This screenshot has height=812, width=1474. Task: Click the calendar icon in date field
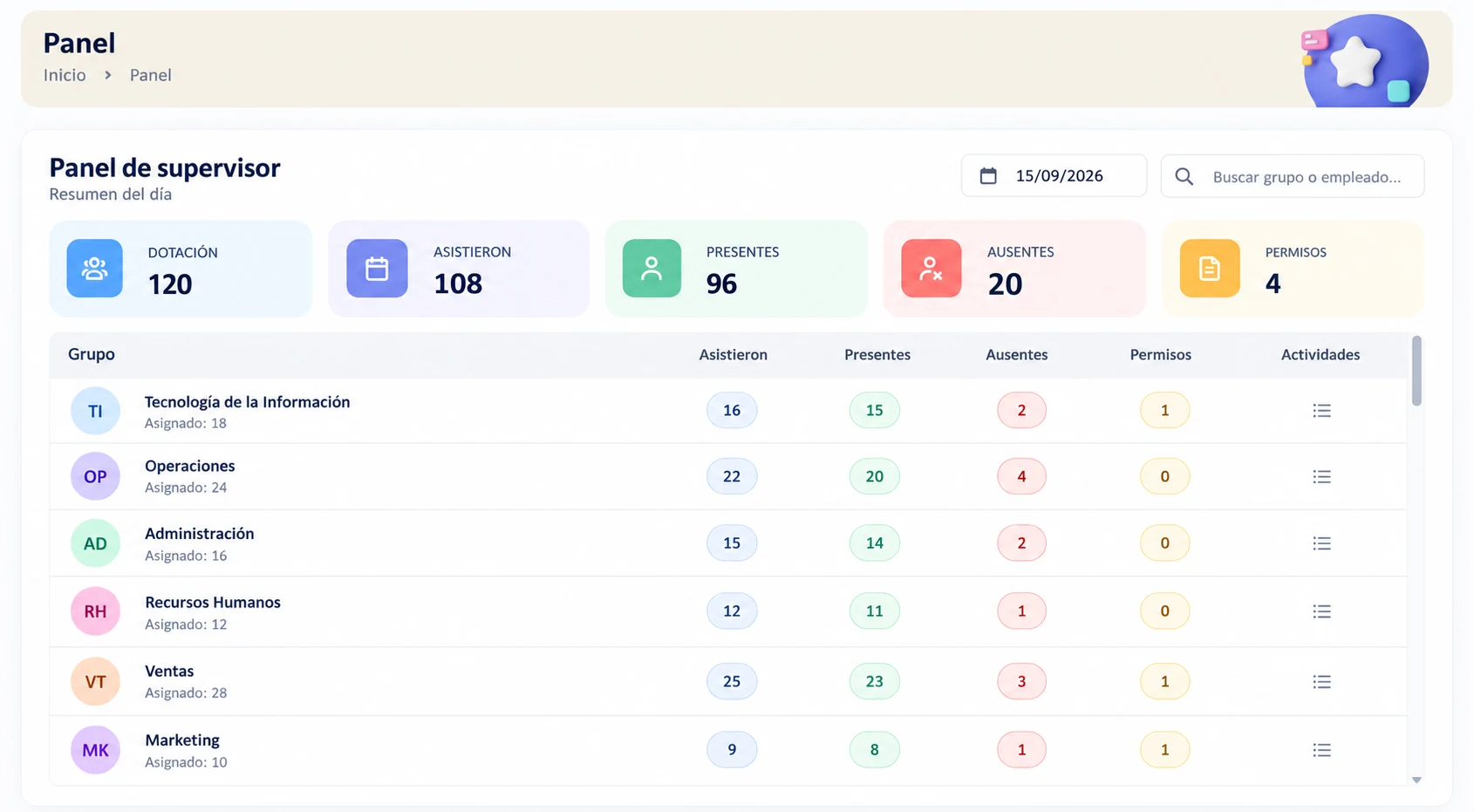(988, 176)
